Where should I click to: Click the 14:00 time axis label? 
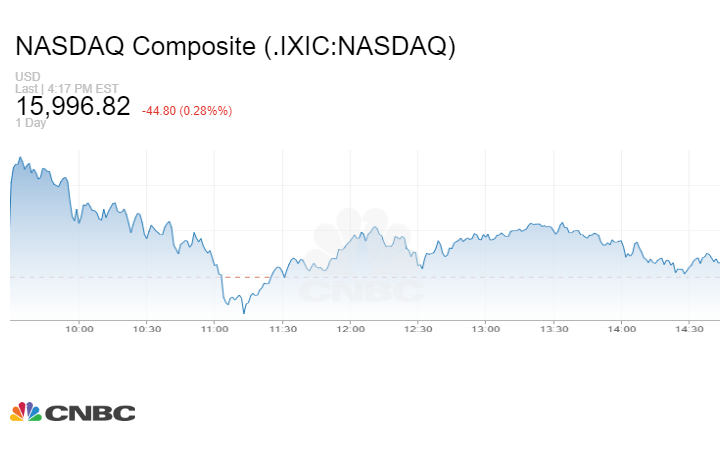622,328
